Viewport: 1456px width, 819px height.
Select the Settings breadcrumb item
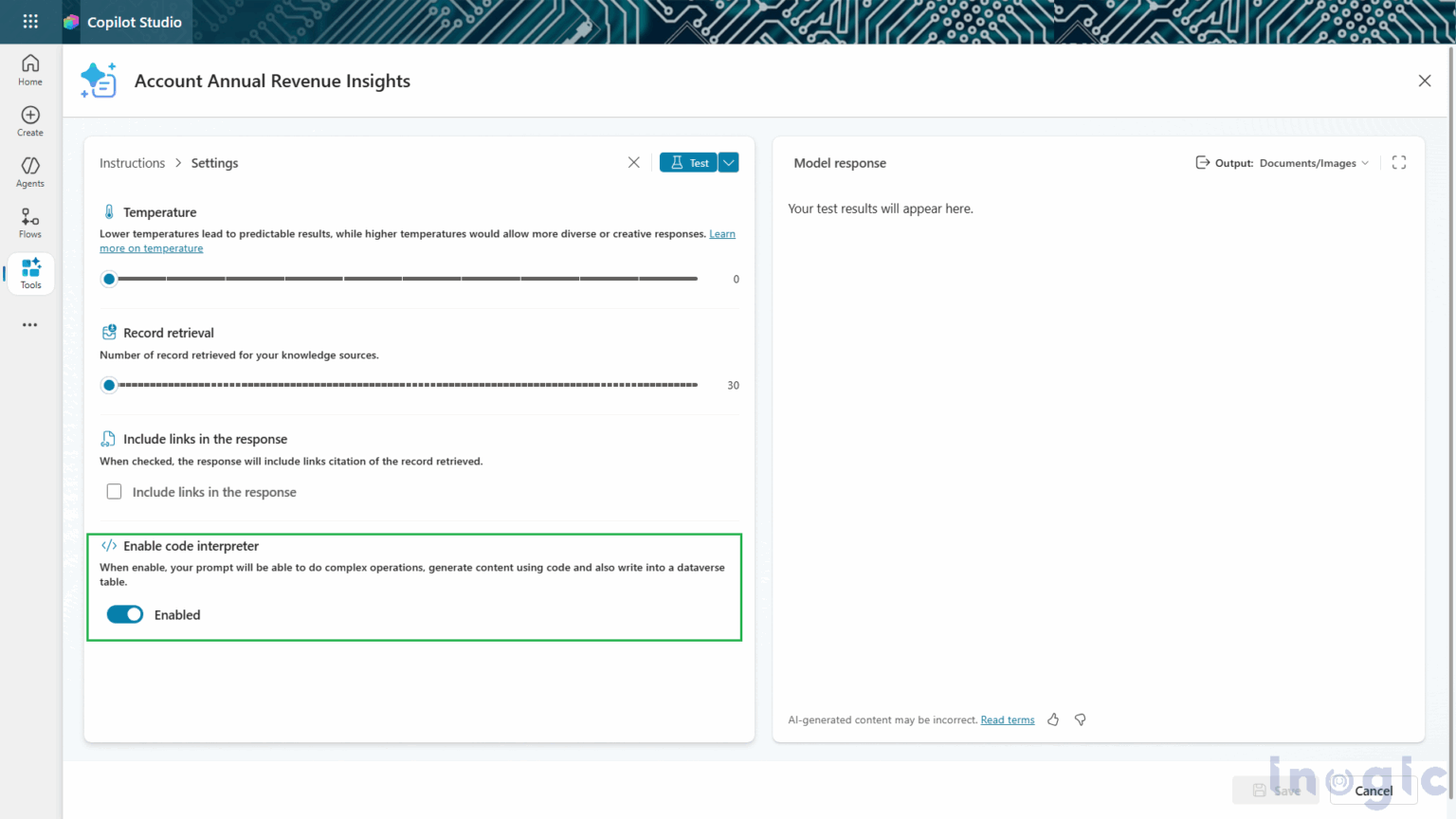click(214, 162)
